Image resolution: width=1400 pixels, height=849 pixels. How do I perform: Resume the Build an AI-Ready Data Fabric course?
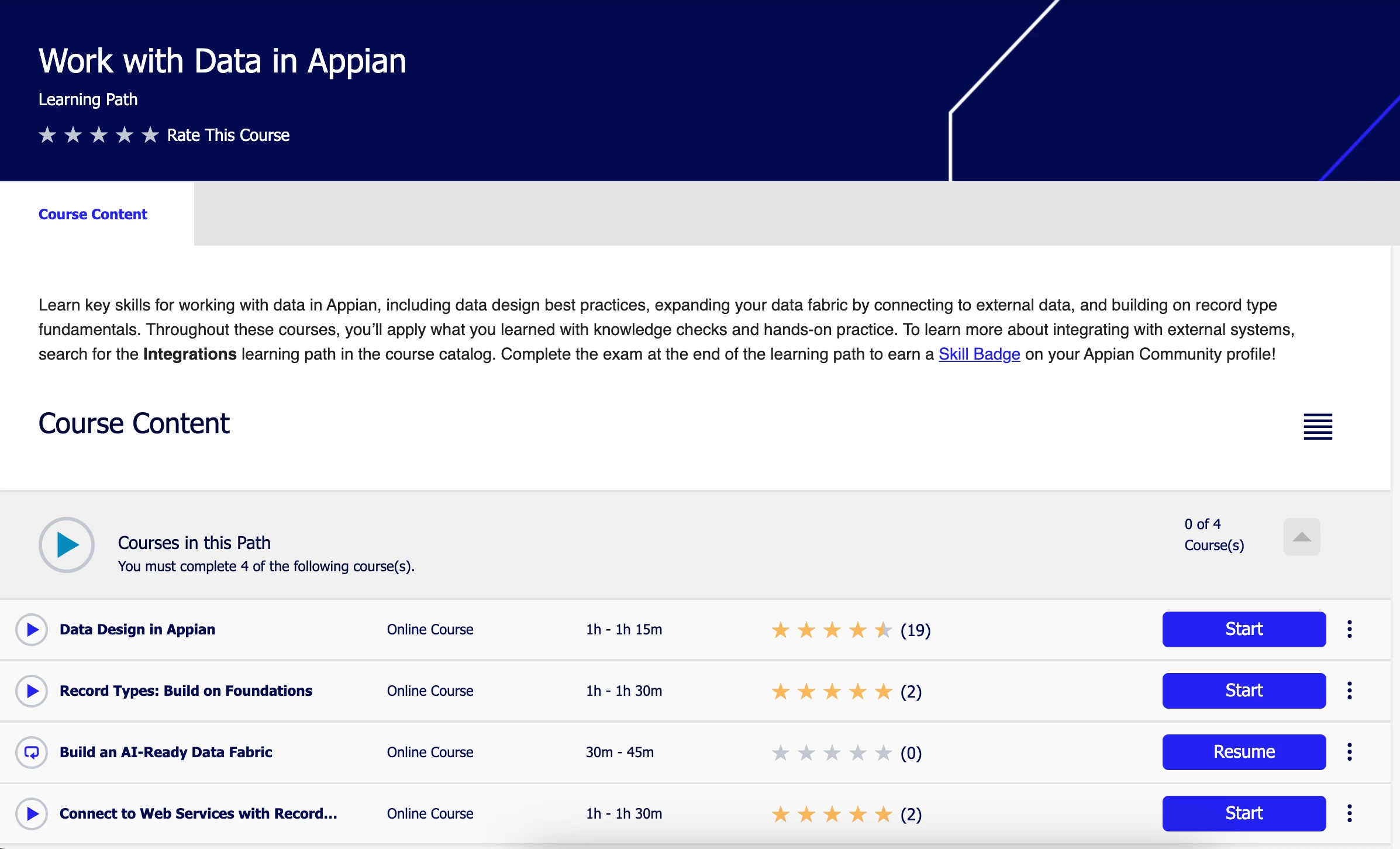pos(1244,752)
